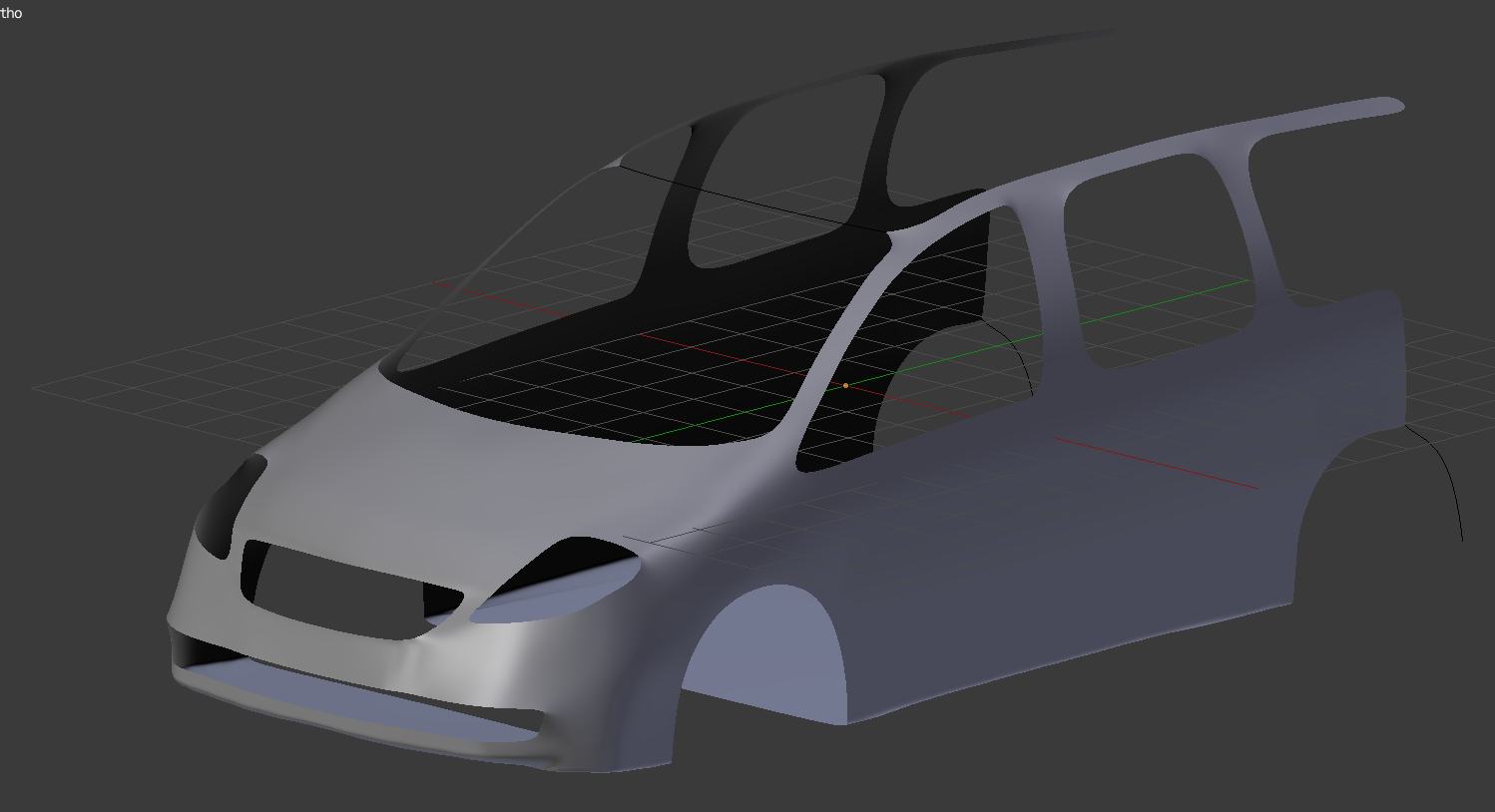Click the orange object origin dot
Viewport: 1495px width, 812px height.
[846, 385]
